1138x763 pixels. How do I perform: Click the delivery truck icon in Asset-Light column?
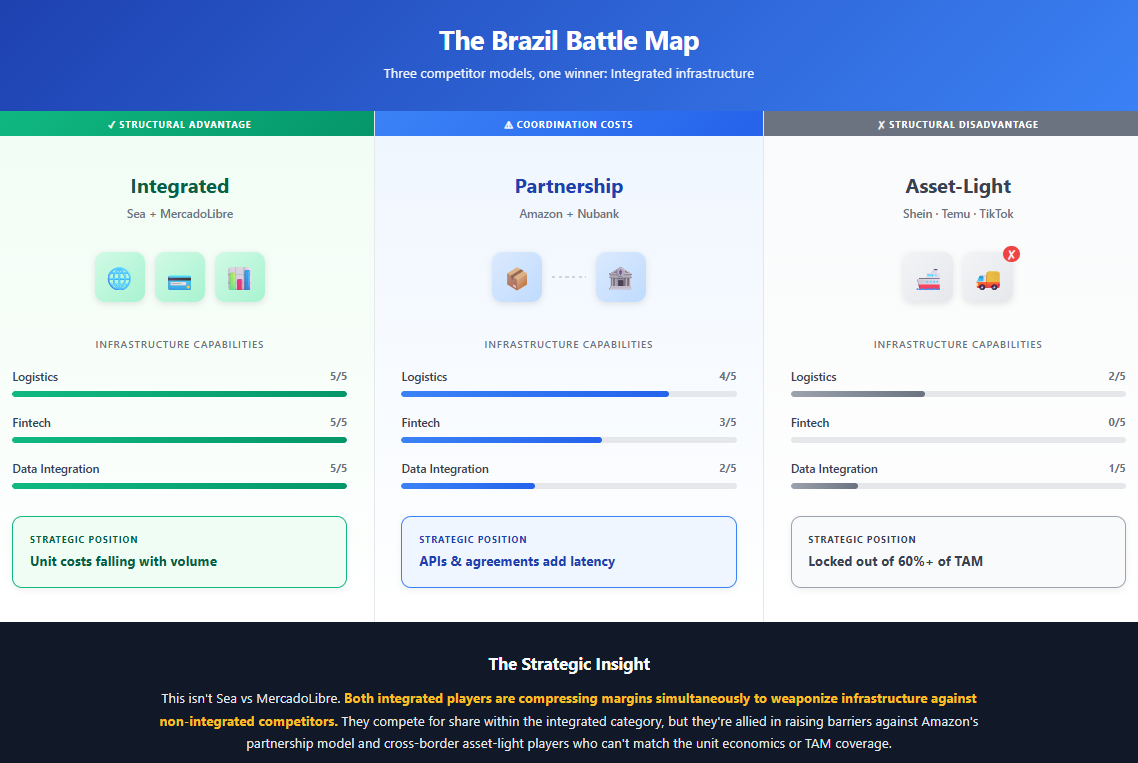988,279
